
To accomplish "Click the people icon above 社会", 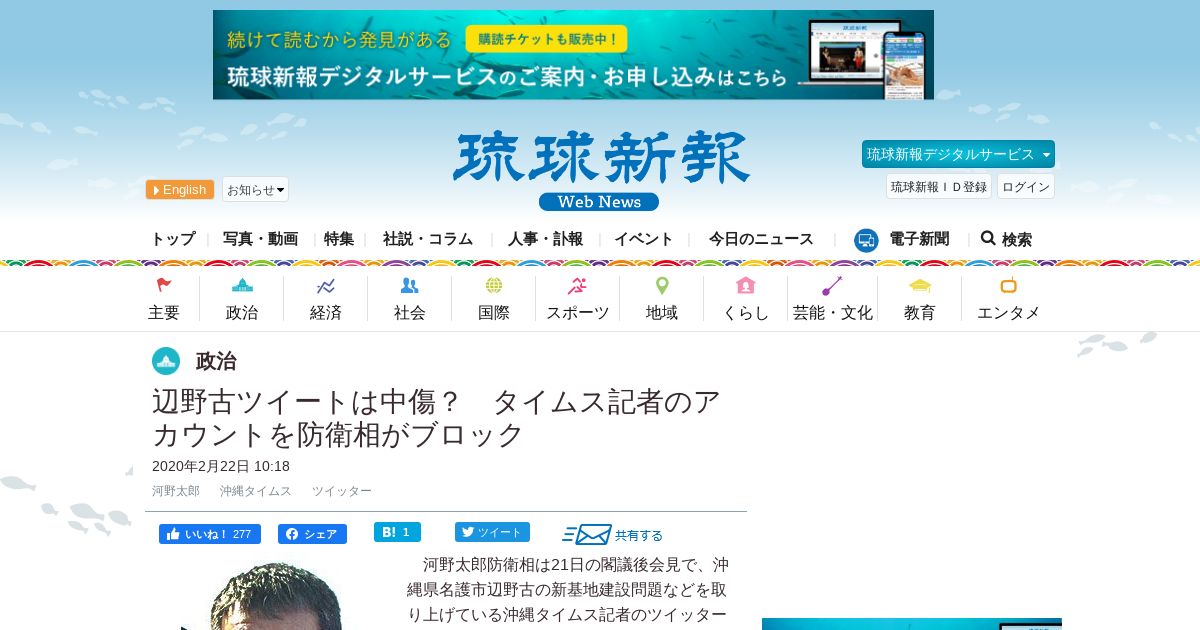I will click(x=410, y=286).
